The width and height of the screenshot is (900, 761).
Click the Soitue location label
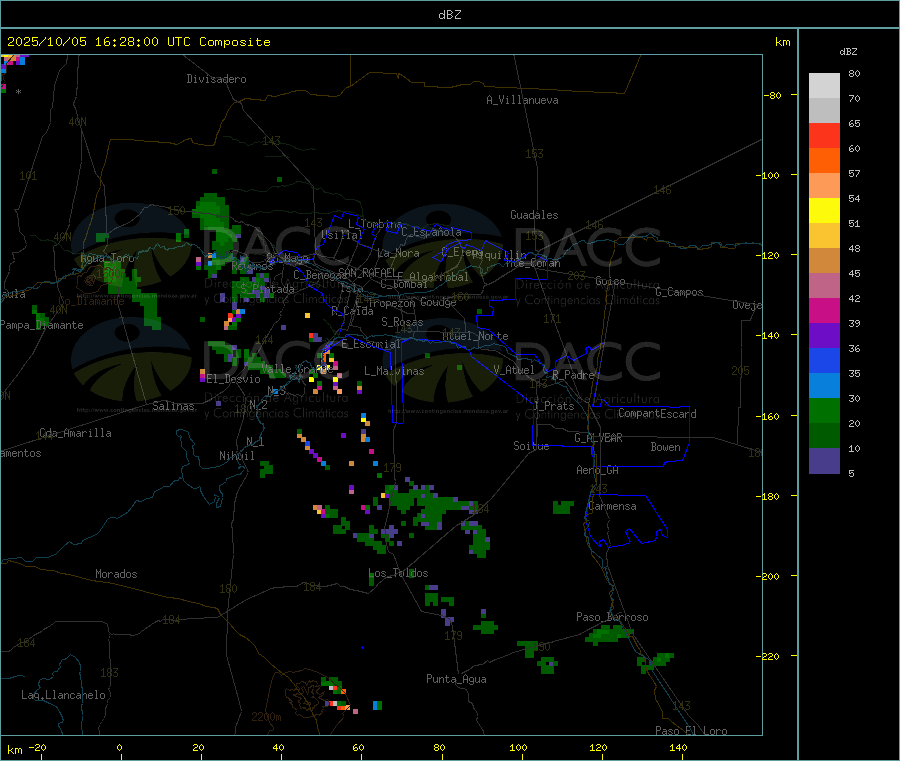[x=531, y=446]
